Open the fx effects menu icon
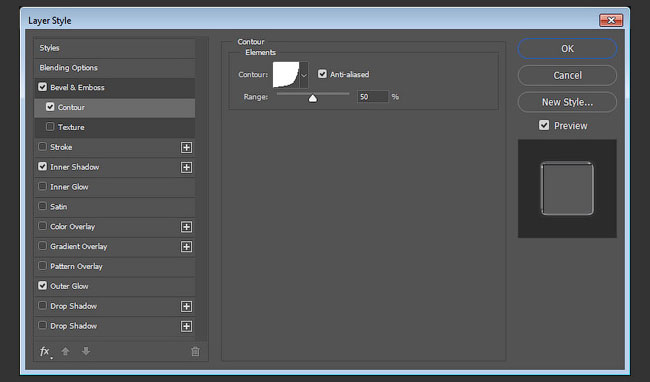Image resolution: width=650 pixels, height=382 pixels. tap(45, 352)
